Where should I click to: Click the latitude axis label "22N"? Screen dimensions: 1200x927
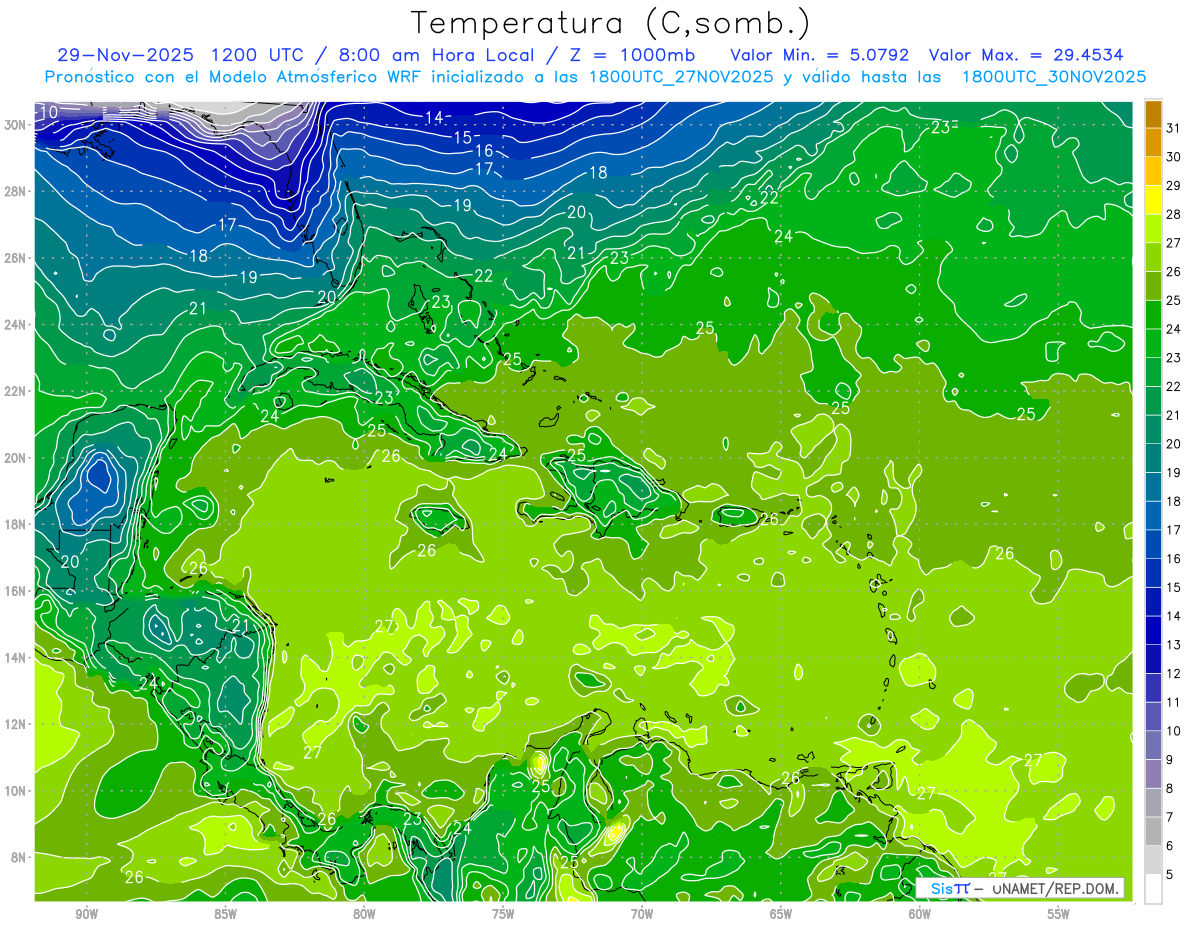(14, 391)
